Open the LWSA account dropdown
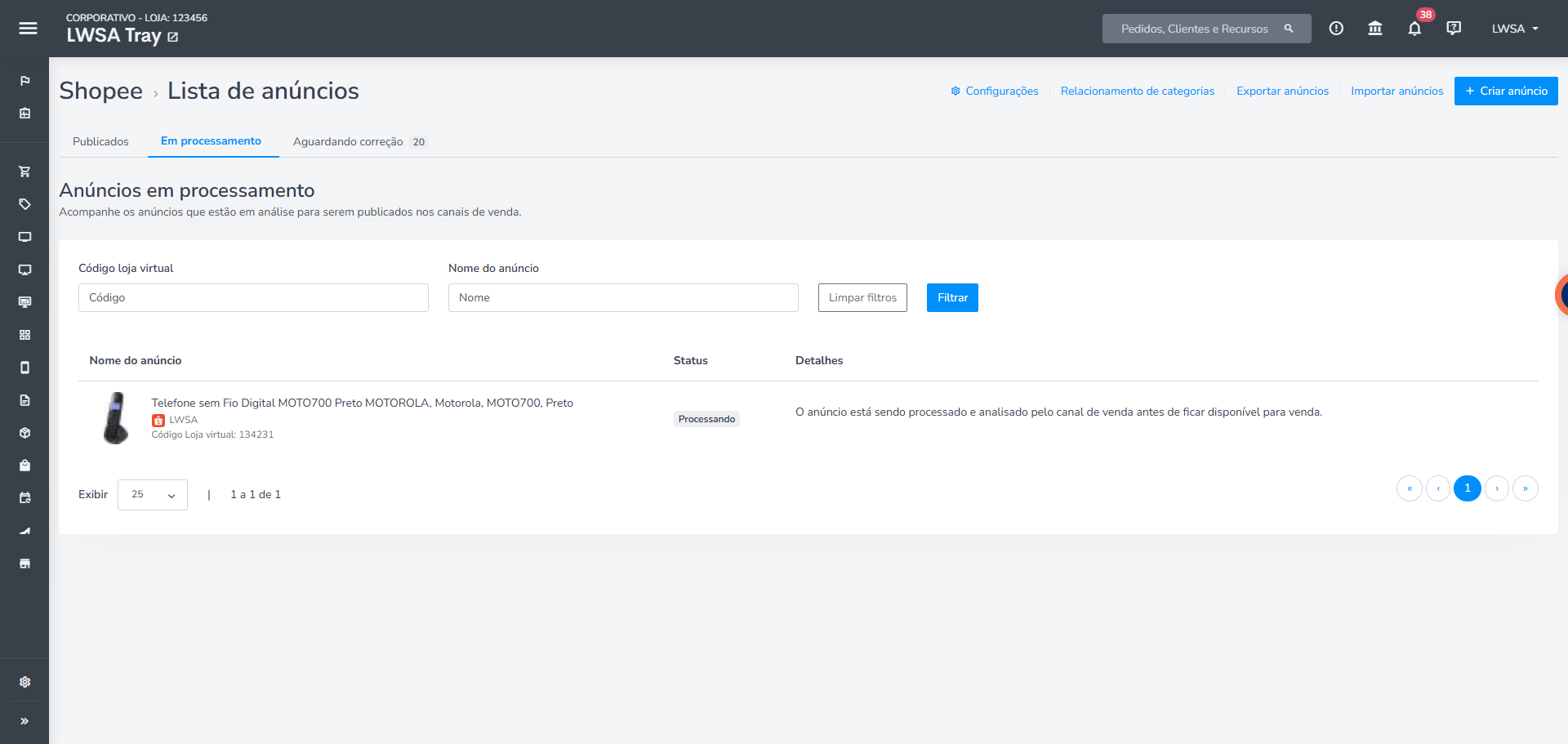This screenshot has width=1568, height=744. coord(1515,29)
